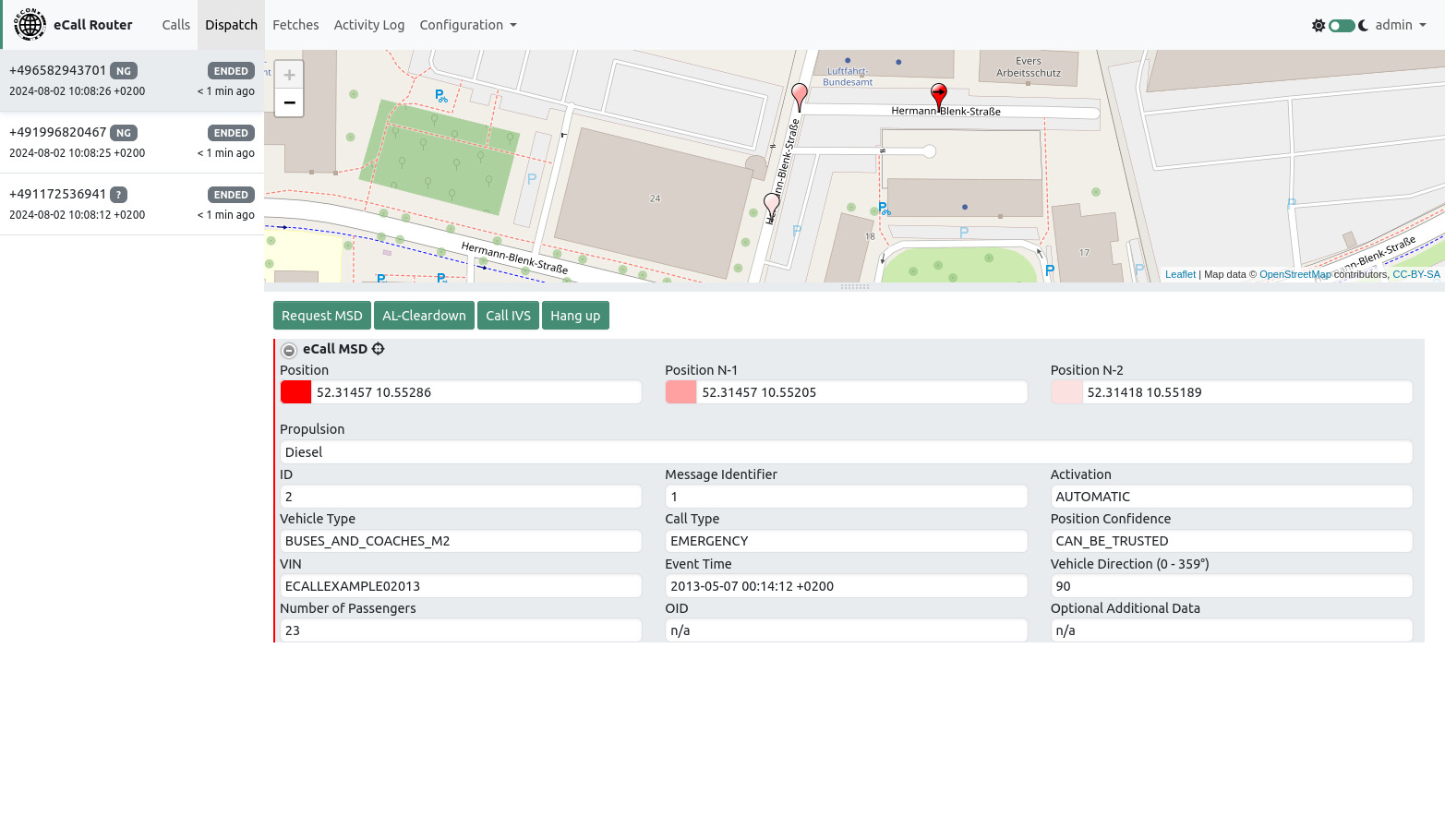Click the bright red map marker
The height and width of the screenshot is (840, 1445).
[x=938, y=95]
